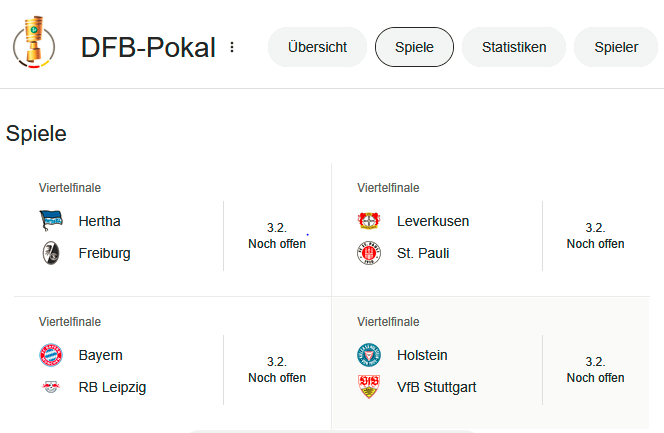Click the Leverkusen club crest
This screenshot has width=664, height=433.
click(369, 221)
